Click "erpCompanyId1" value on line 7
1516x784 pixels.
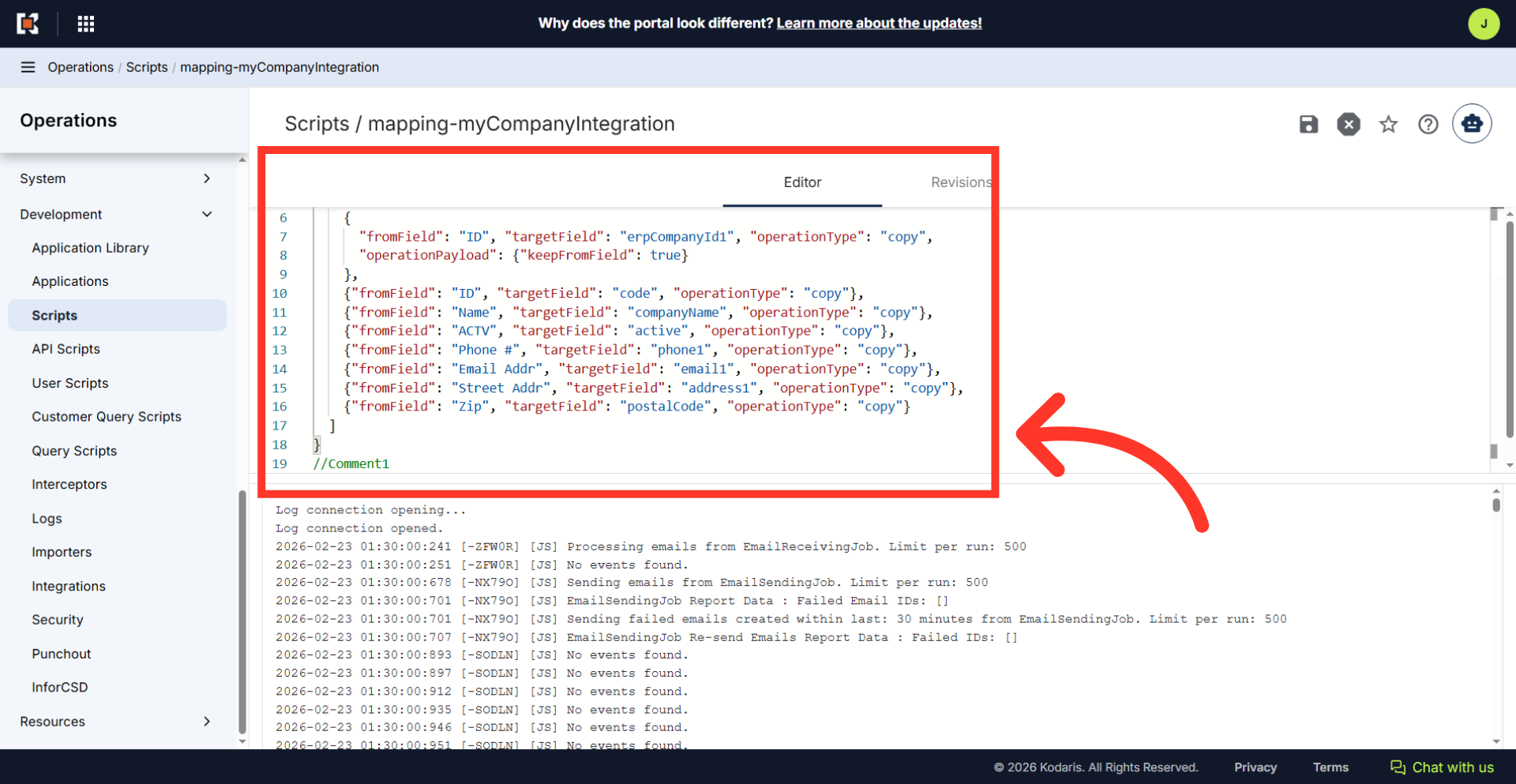click(x=677, y=237)
